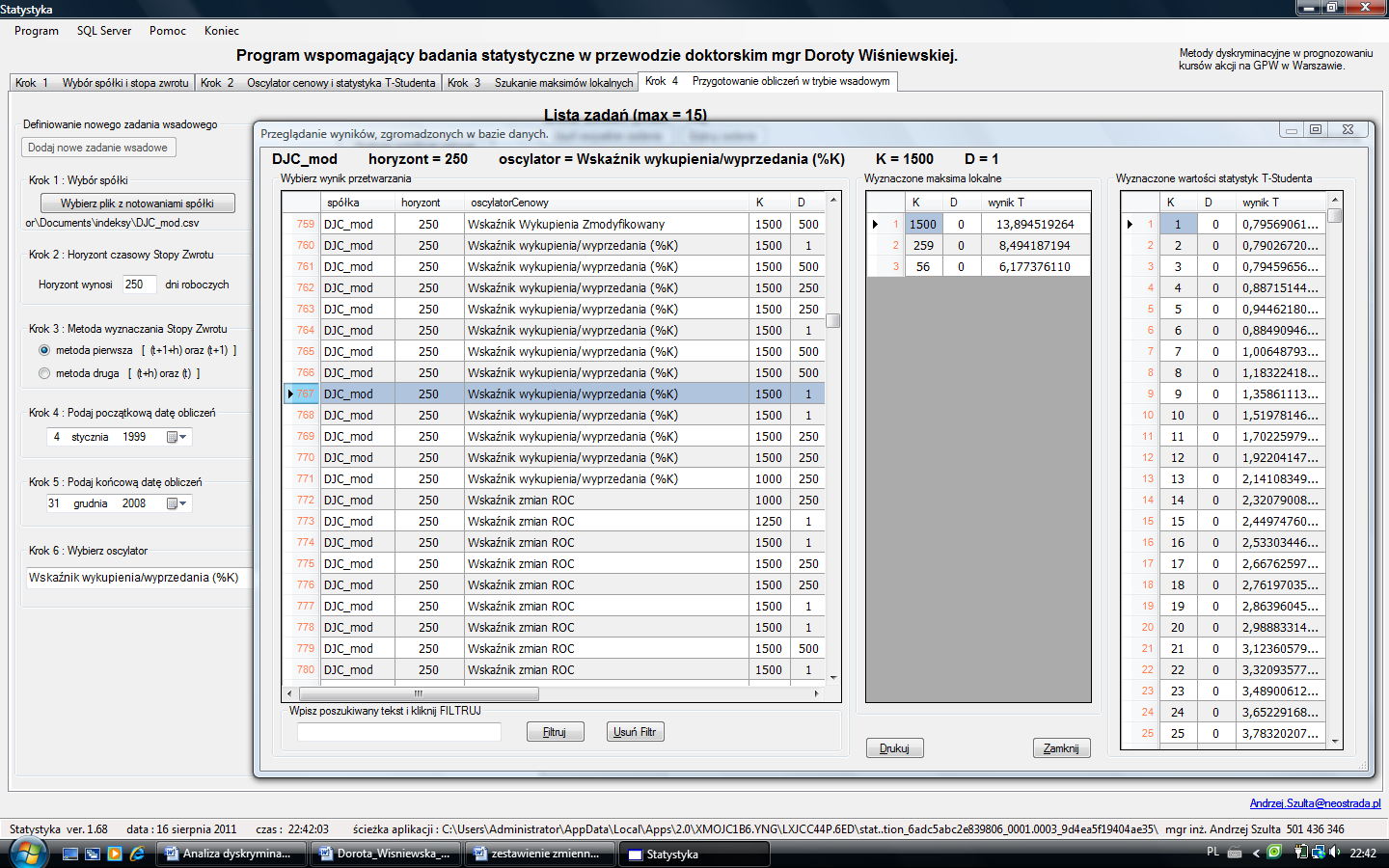The height and width of the screenshot is (868, 1389).
Task: Click Dodaj nowe zadanie wsadowe button
Action: [x=98, y=148]
